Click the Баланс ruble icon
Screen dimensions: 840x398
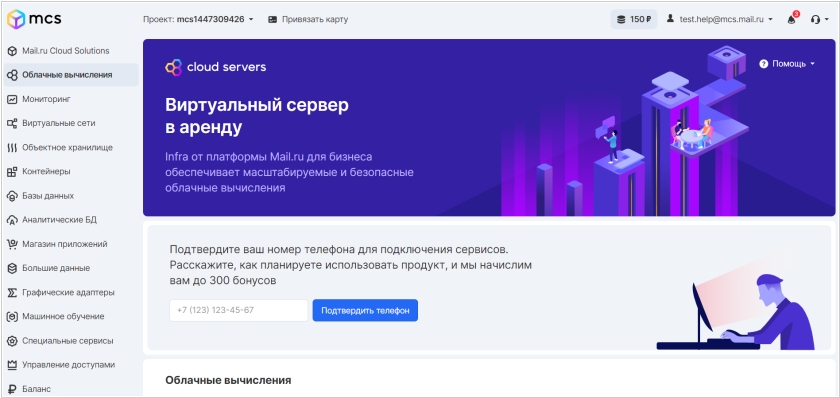coord(12,389)
